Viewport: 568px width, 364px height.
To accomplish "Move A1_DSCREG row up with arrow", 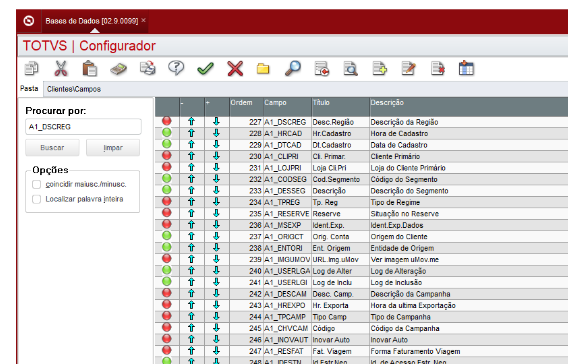I will coord(192,122).
